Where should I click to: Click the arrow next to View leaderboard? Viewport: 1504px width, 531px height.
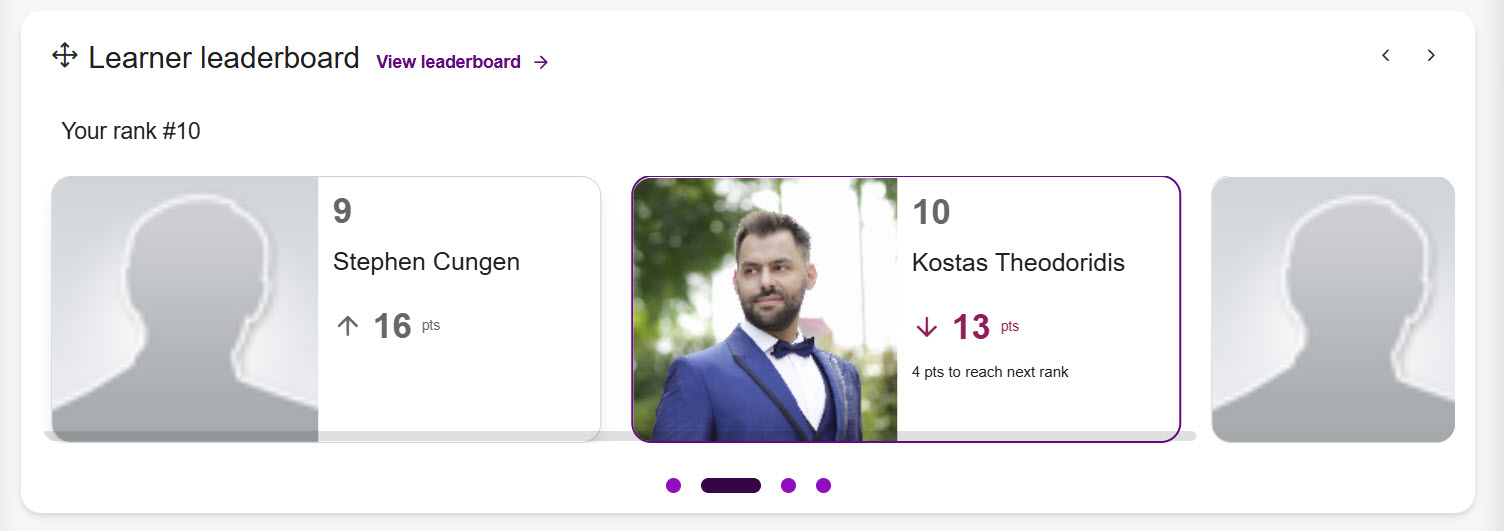click(541, 62)
